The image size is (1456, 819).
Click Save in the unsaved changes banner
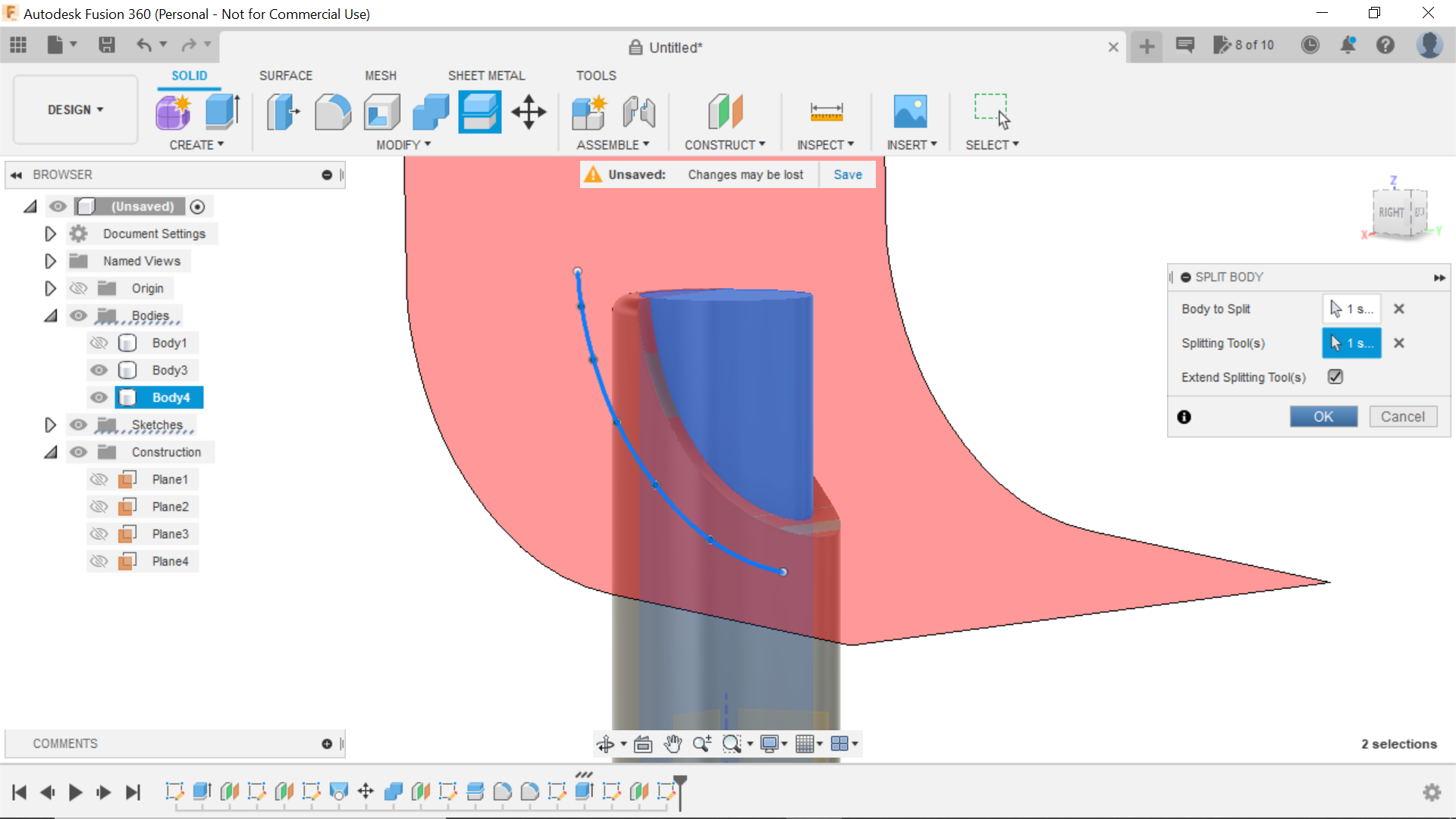point(847,174)
